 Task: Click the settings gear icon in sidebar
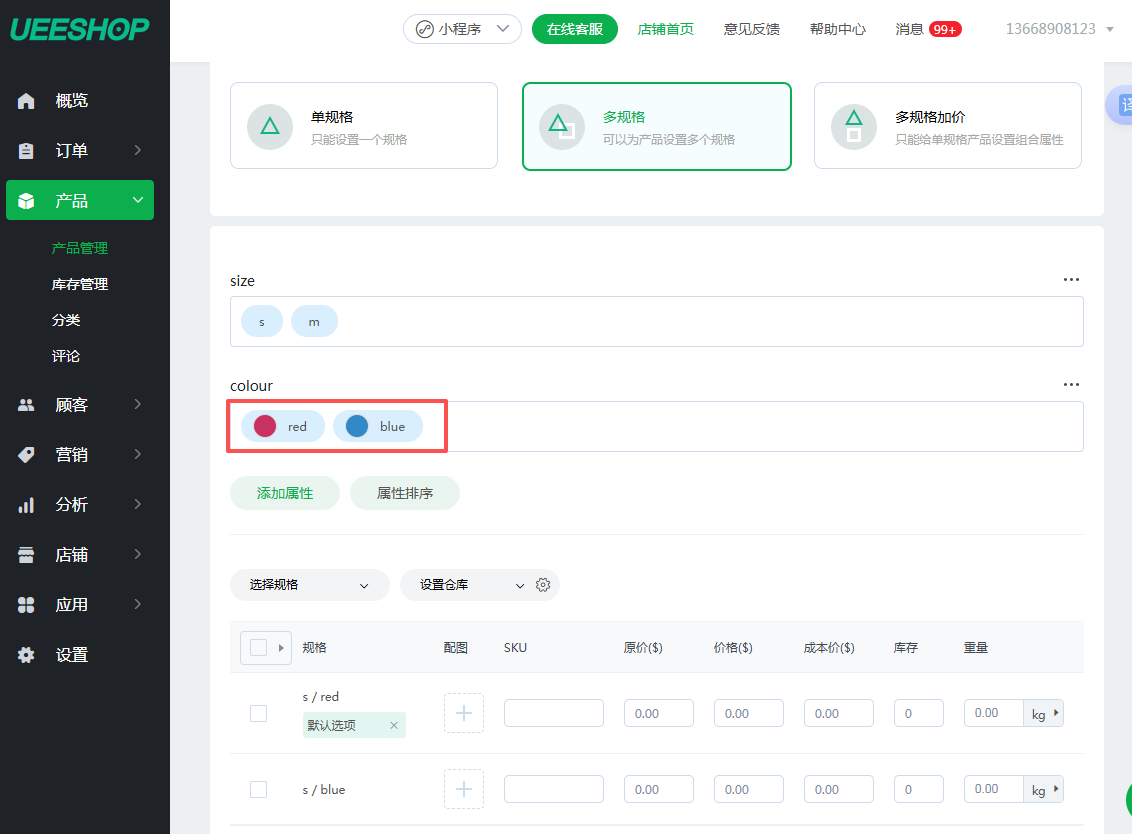pos(27,655)
